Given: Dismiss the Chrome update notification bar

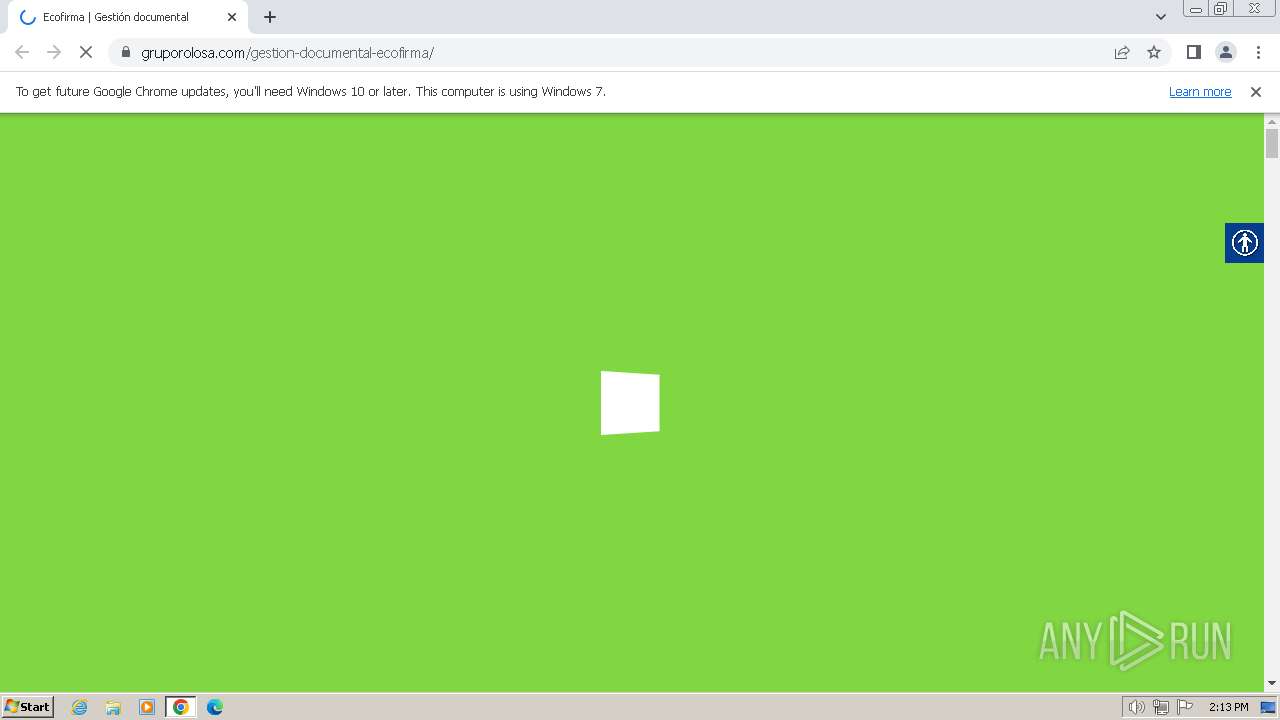Looking at the screenshot, I should point(1256,91).
